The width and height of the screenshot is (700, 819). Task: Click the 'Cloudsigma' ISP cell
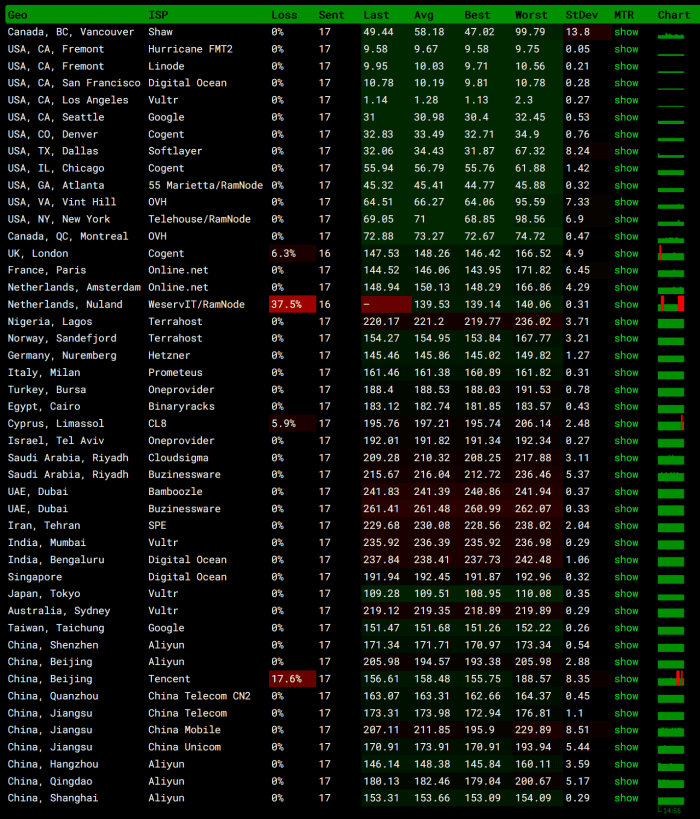[x=178, y=458]
